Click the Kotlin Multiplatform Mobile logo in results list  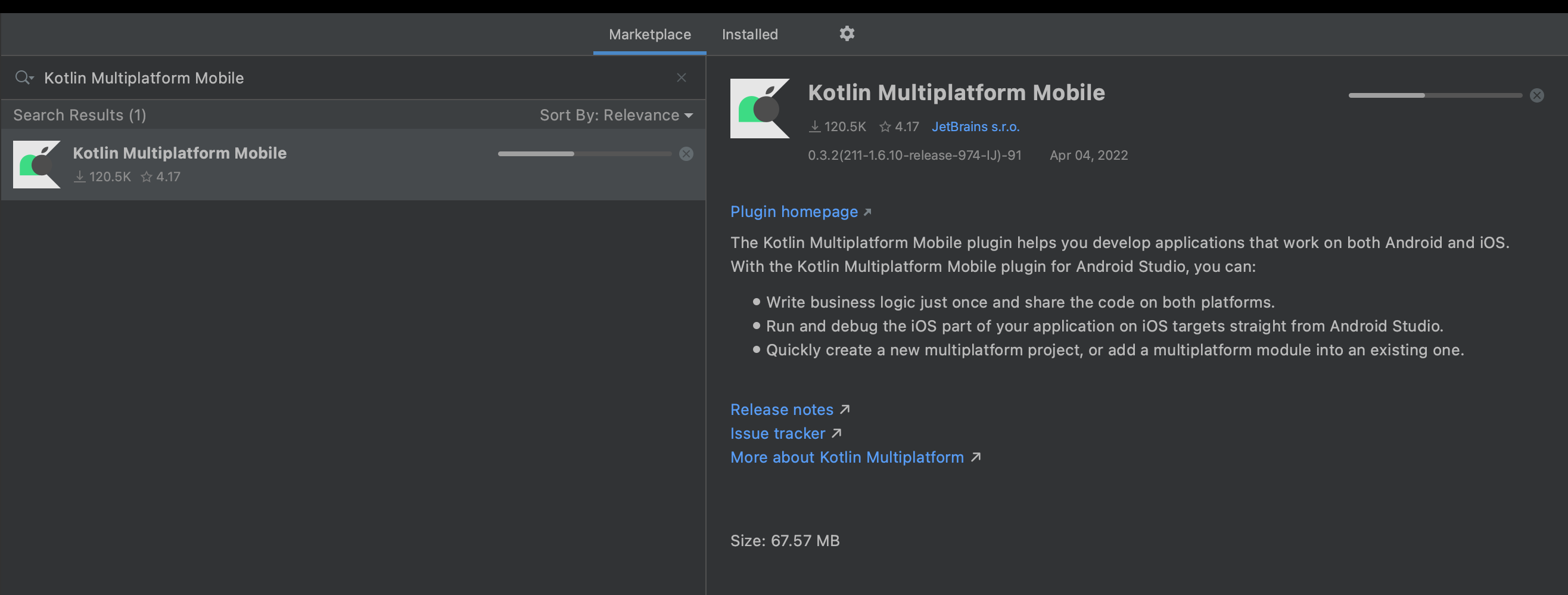click(x=37, y=165)
